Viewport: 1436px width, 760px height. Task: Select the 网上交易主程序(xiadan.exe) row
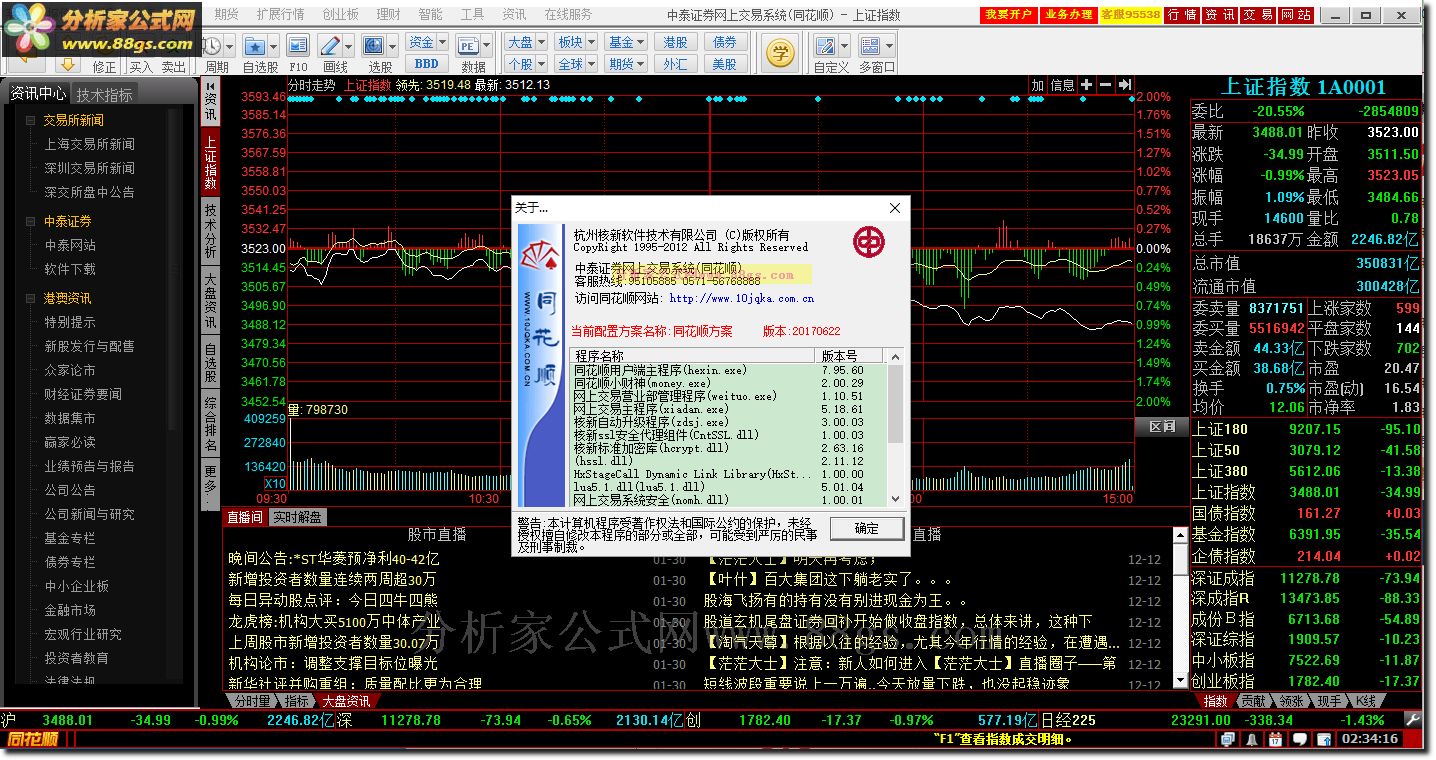pyautogui.click(x=729, y=409)
